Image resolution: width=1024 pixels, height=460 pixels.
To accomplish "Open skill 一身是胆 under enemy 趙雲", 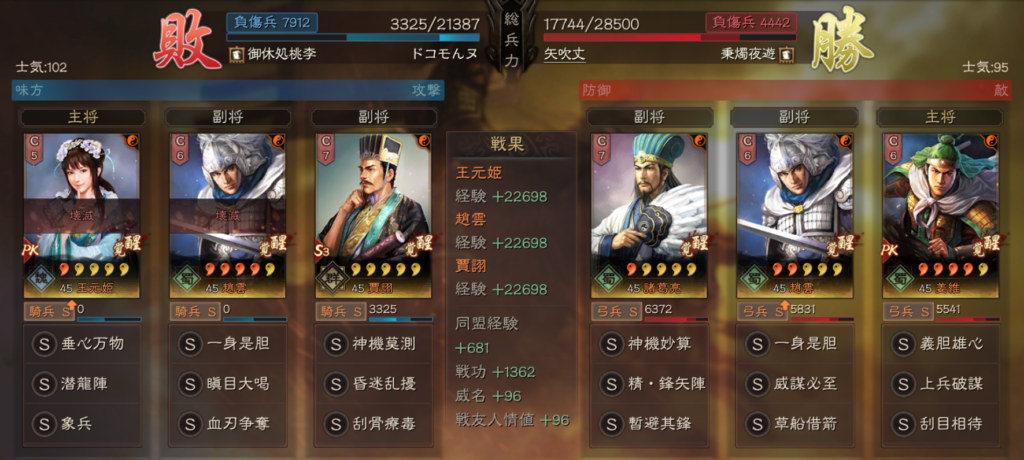I will 795,344.
